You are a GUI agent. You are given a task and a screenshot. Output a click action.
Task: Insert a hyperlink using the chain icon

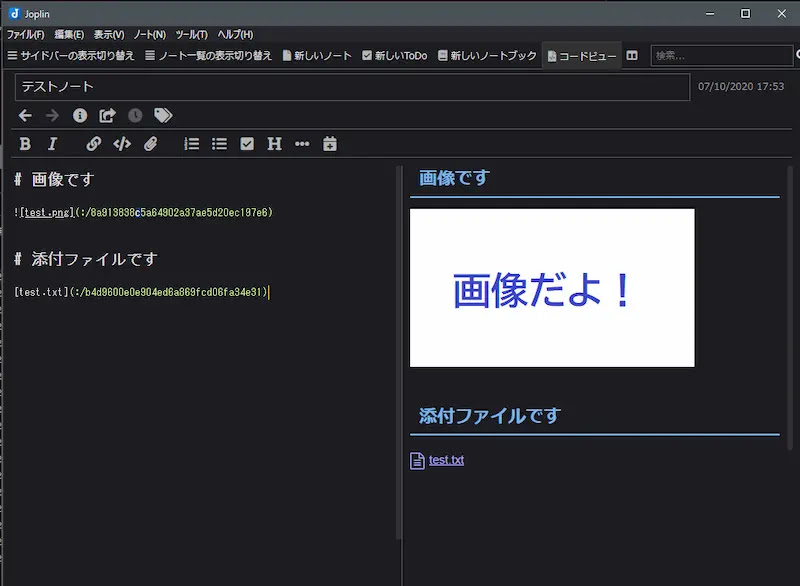[x=93, y=144]
